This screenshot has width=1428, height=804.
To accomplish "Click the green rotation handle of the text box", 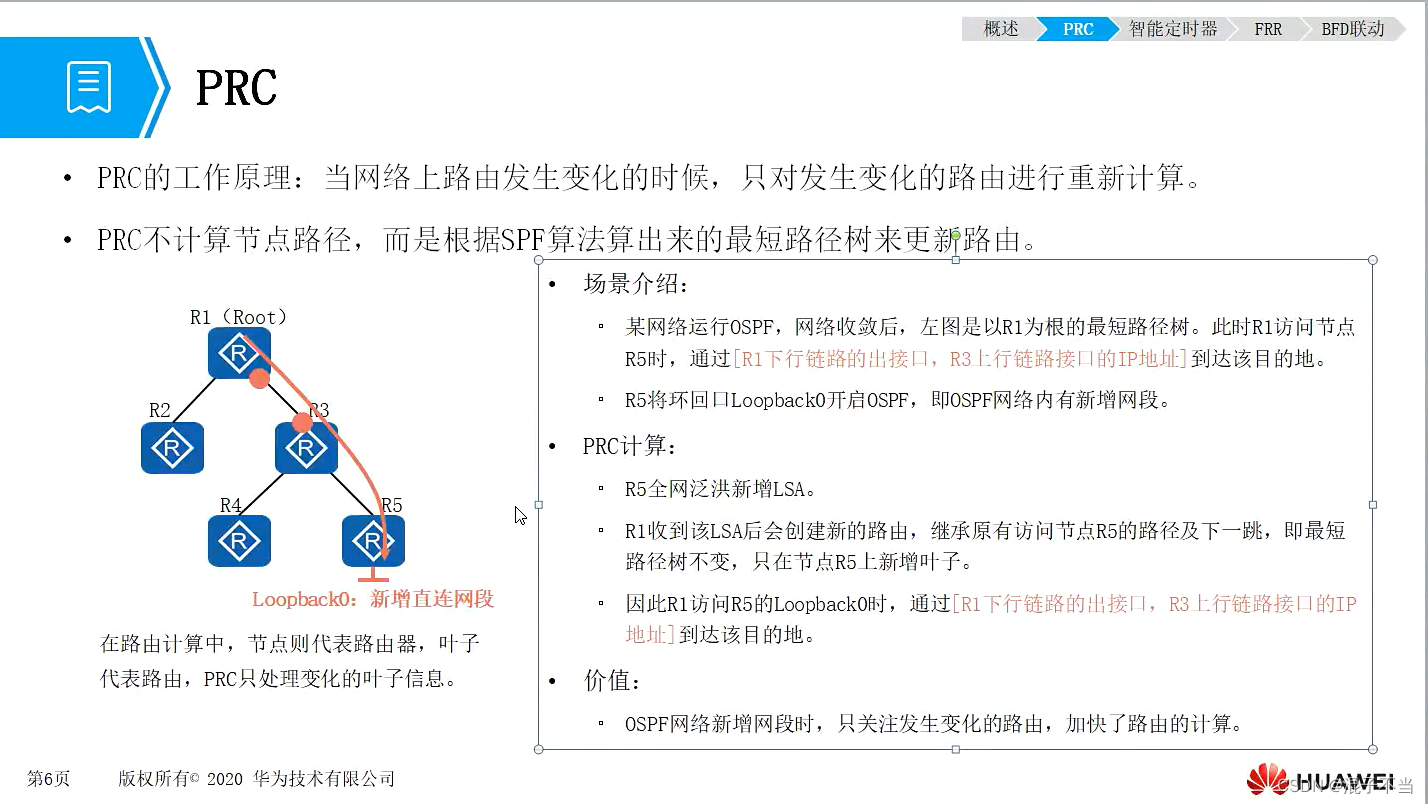I will [x=955, y=236].
